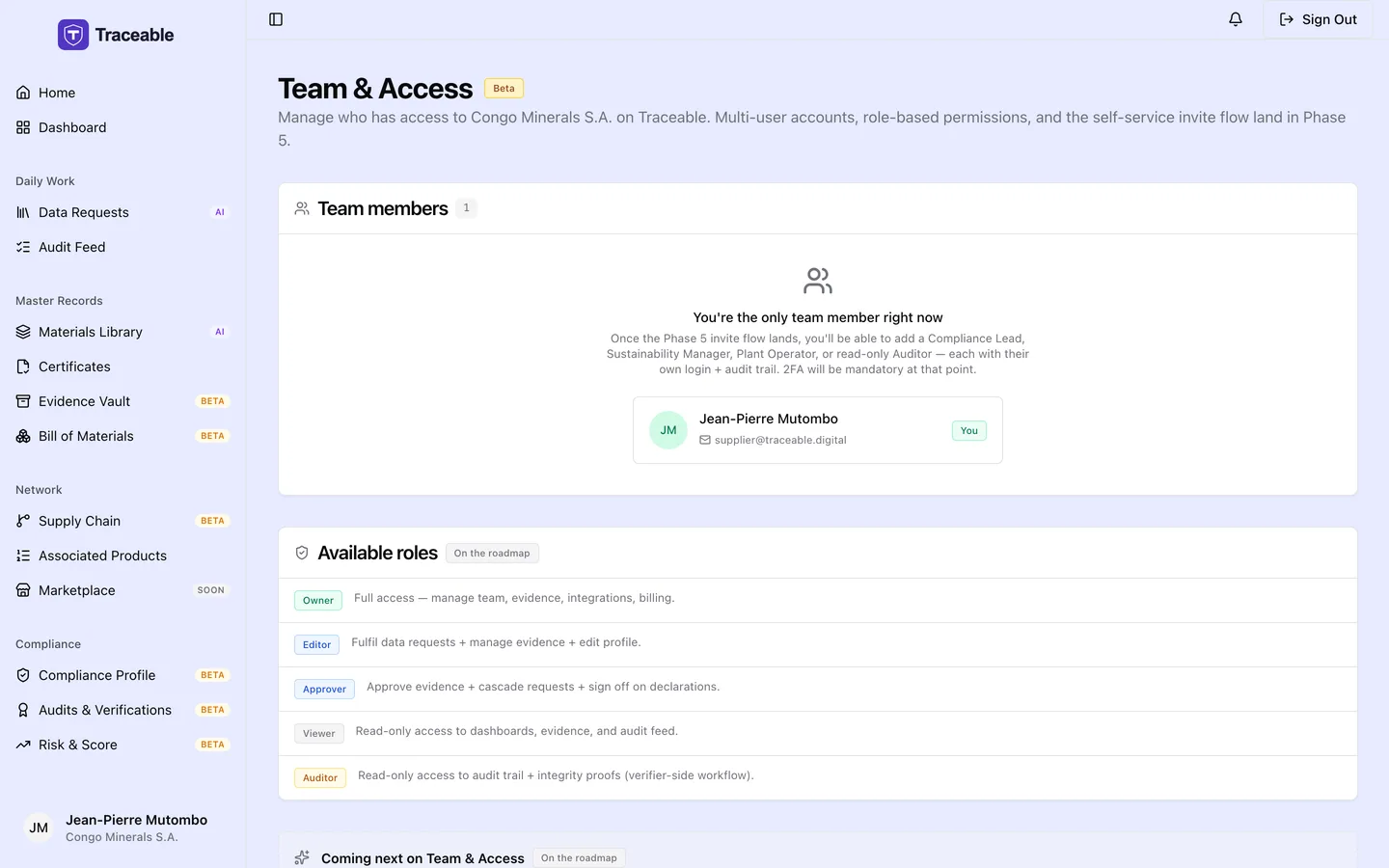Click the Beta badge next to page title
The image size is (1389, 868).
[x=504, y=88]
